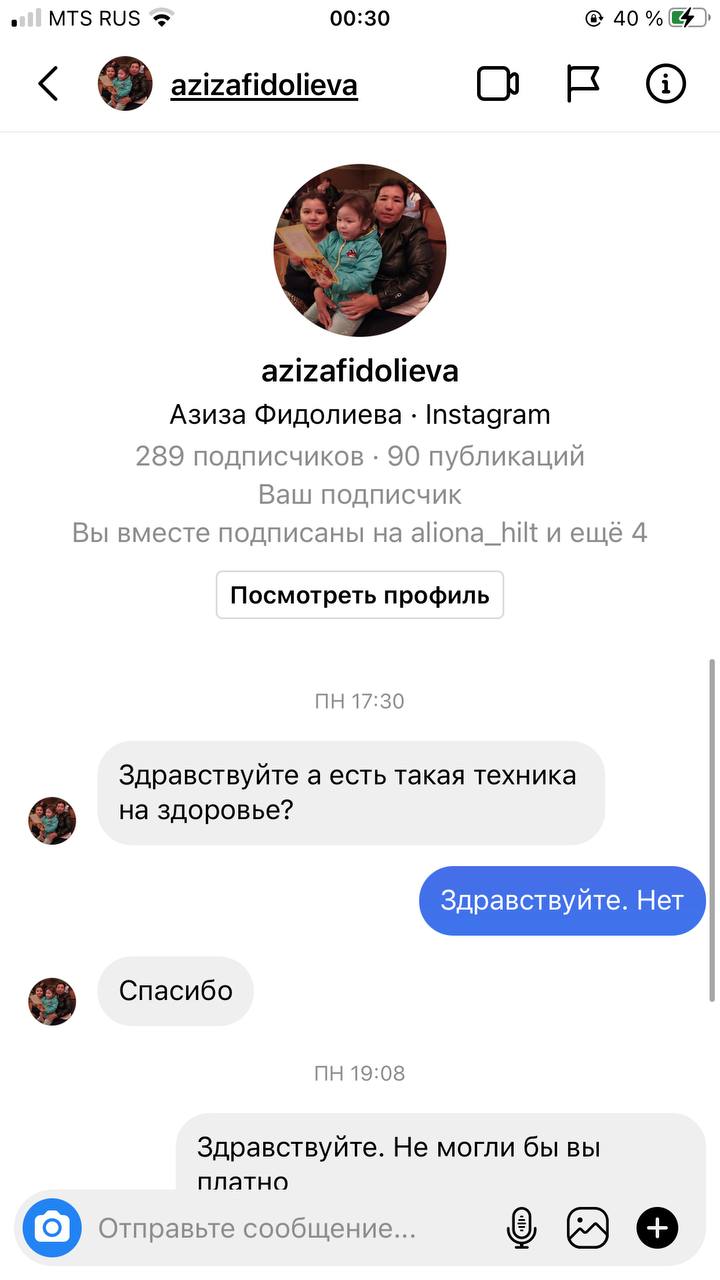Tap avatar beside техника на здоровье message

click(52, 821)
